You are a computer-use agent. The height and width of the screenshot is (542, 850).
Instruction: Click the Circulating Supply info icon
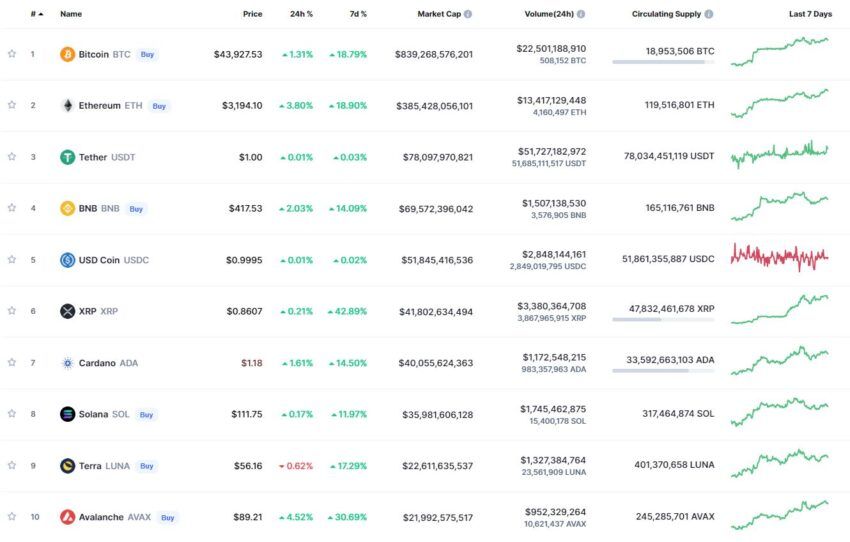click(x=709, y=14)
